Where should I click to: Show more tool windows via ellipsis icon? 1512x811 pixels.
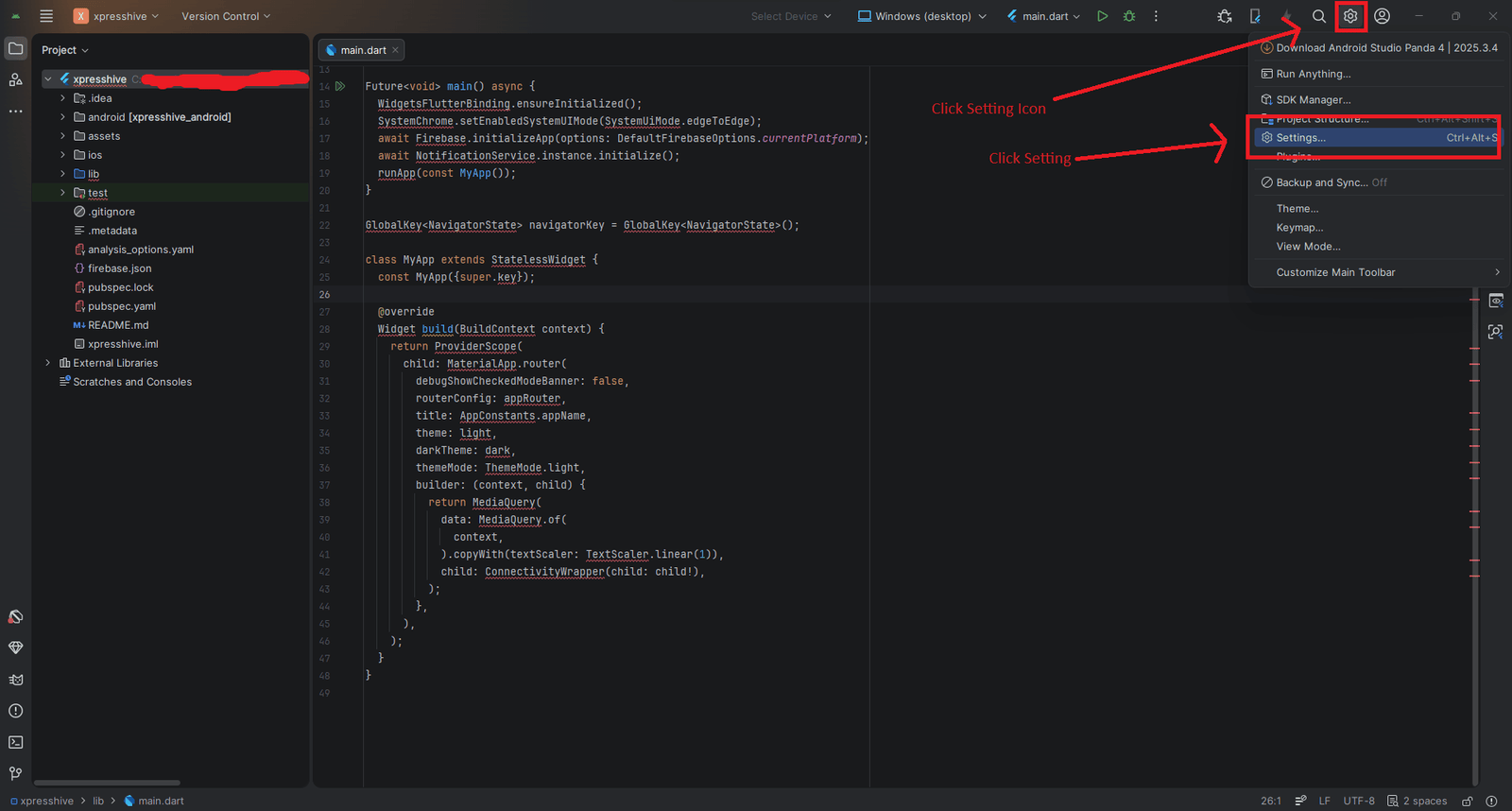click(x=16, y=111)
